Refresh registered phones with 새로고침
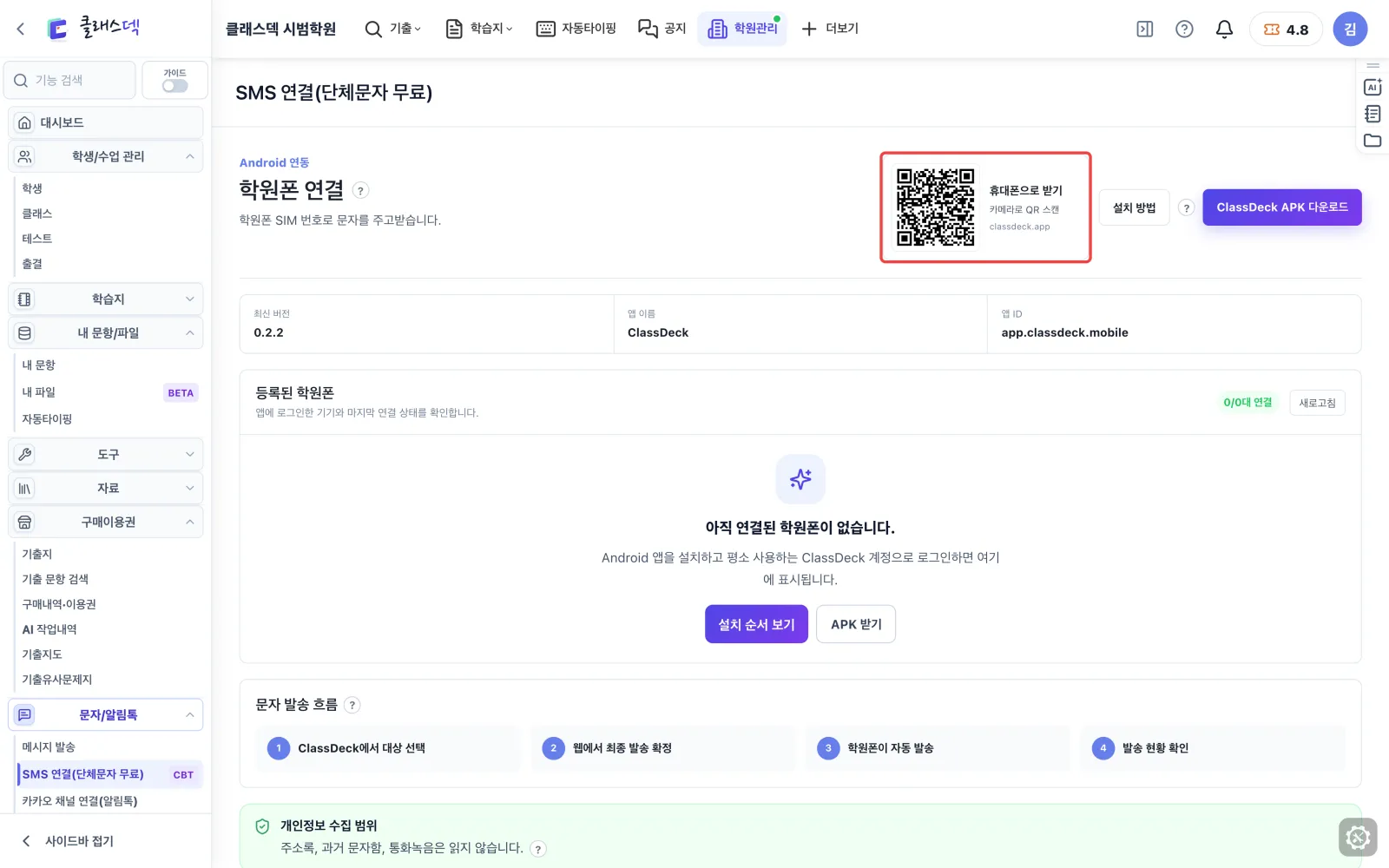 coord(1317,403)
